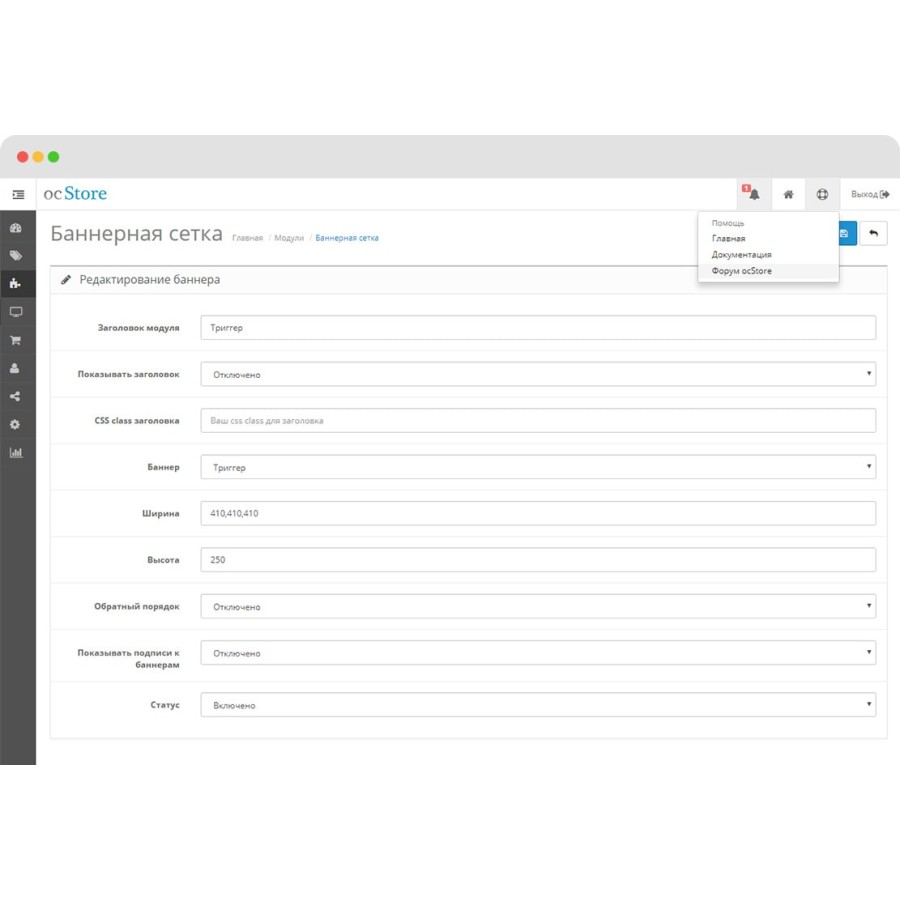The width and height of the screenshot is (900, 900).
Task: Click the CSS class заголовка input
Action: click(538, 421)
